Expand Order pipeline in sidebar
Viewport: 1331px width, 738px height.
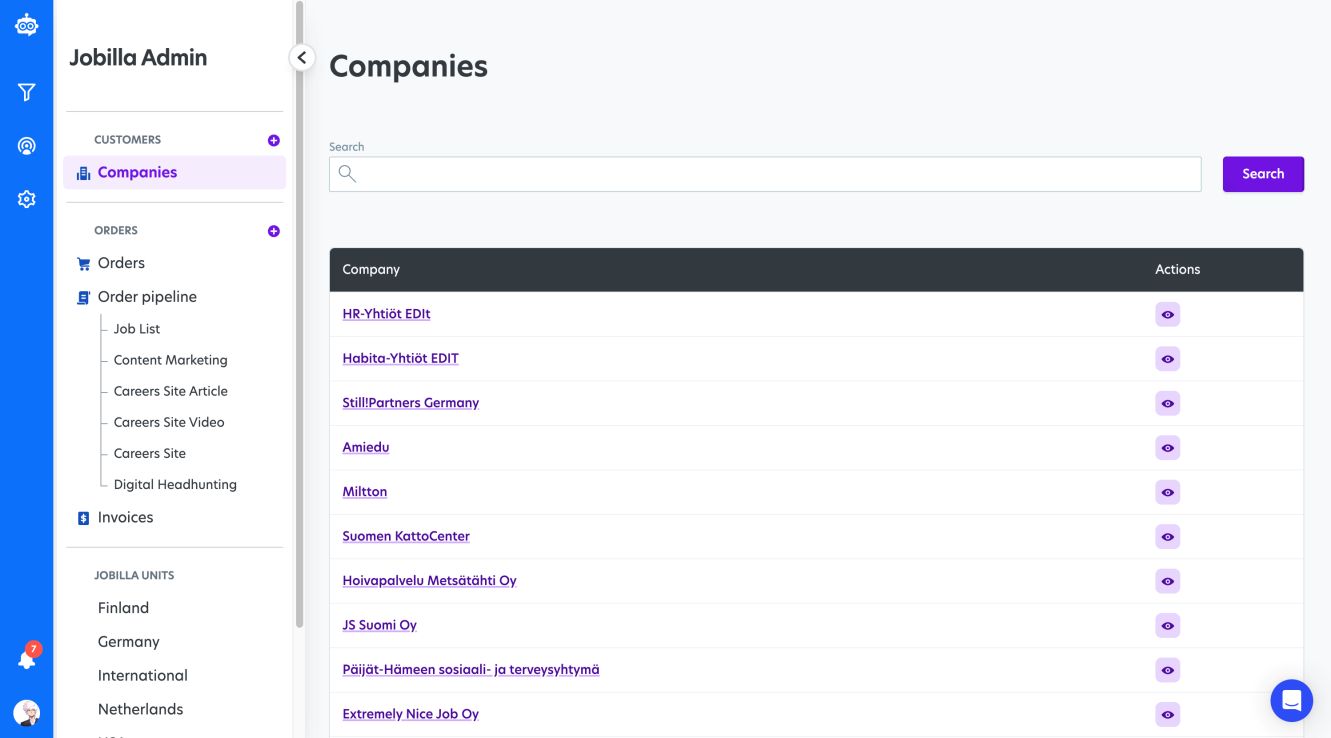click(x=147, y=297)
